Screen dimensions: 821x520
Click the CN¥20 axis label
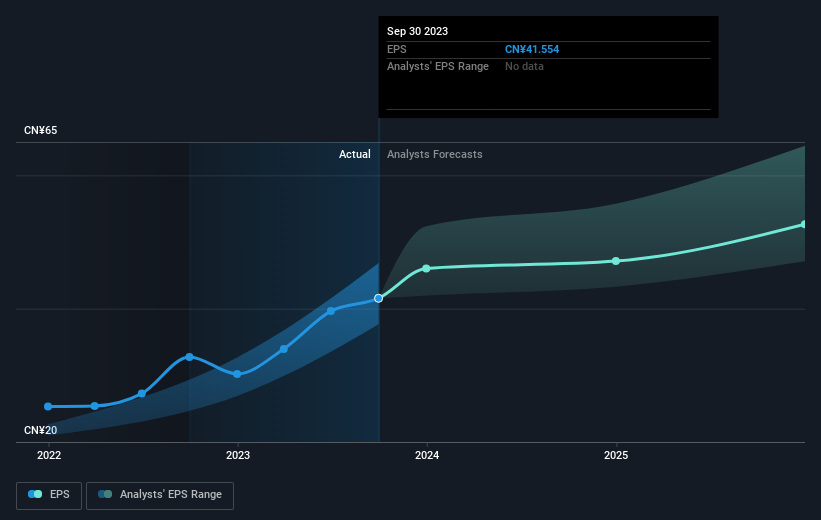point(40,430)
